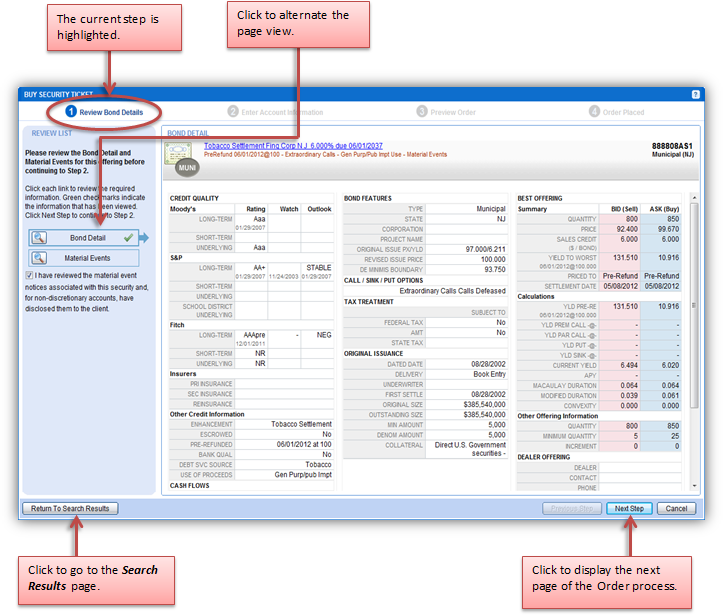This screenshot has width=723, height=615.
Task: Click the step 2 number circle icon
Action: pyautogui.click(x=233, y=112)
